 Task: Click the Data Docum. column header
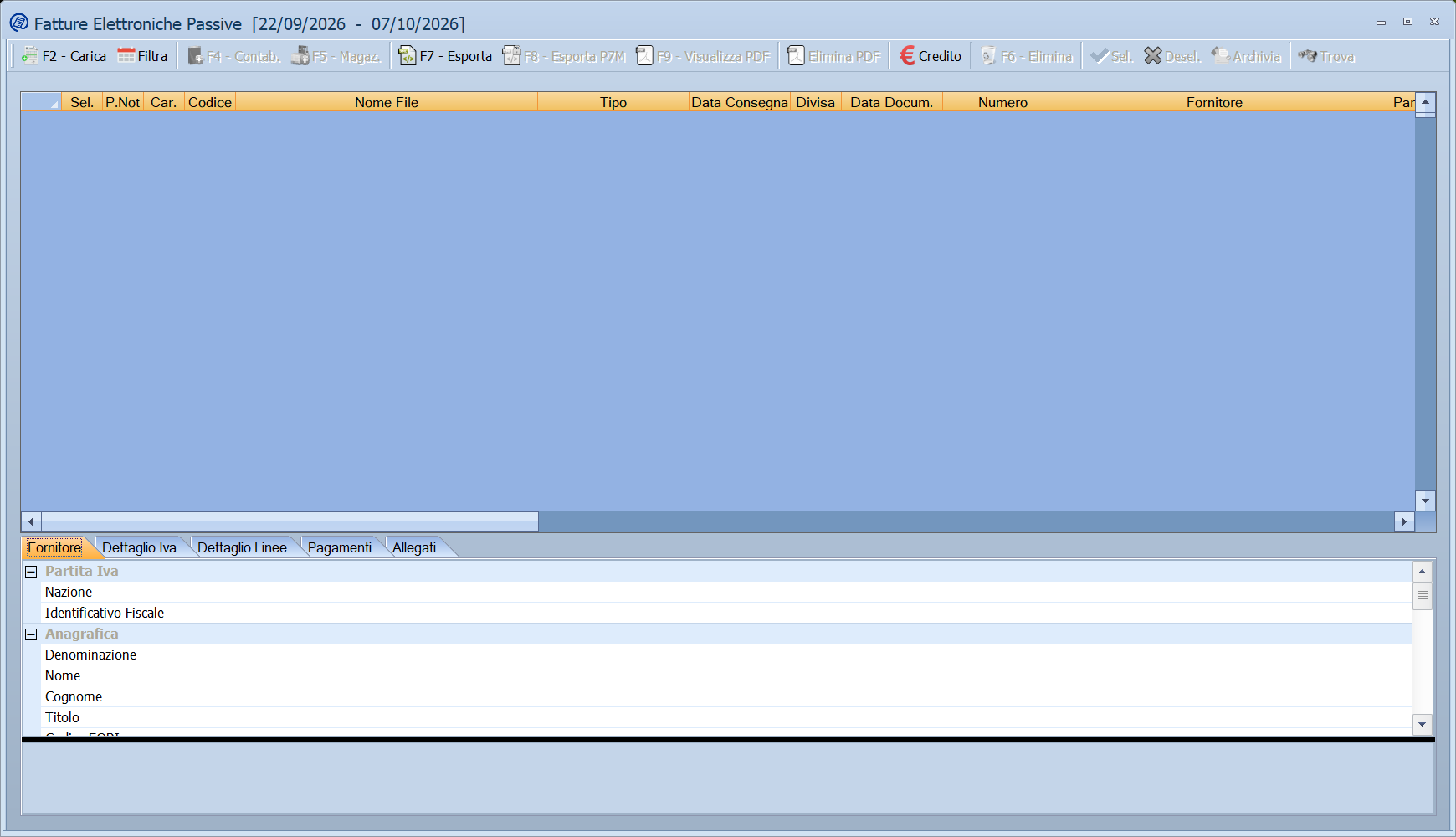point(892,102)
